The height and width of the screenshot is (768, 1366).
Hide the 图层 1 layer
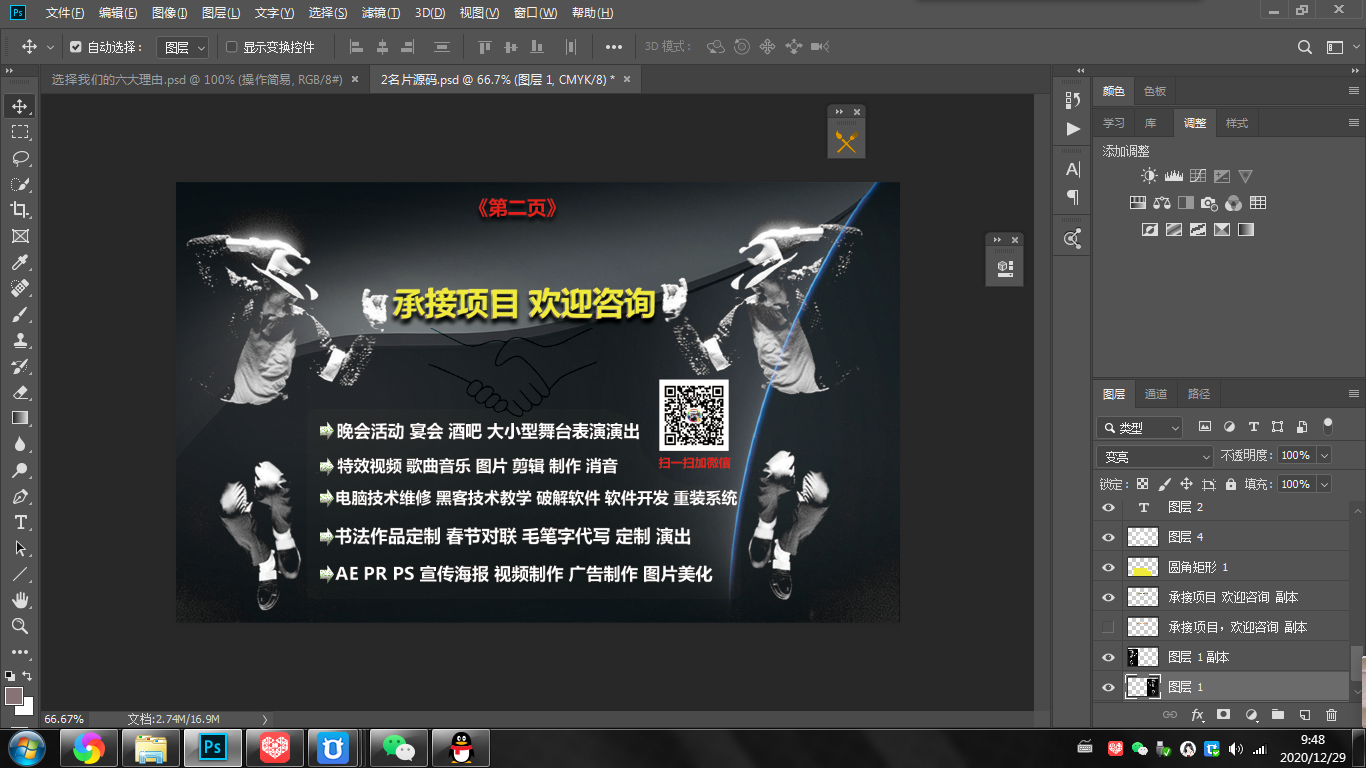coord(1108,687)
